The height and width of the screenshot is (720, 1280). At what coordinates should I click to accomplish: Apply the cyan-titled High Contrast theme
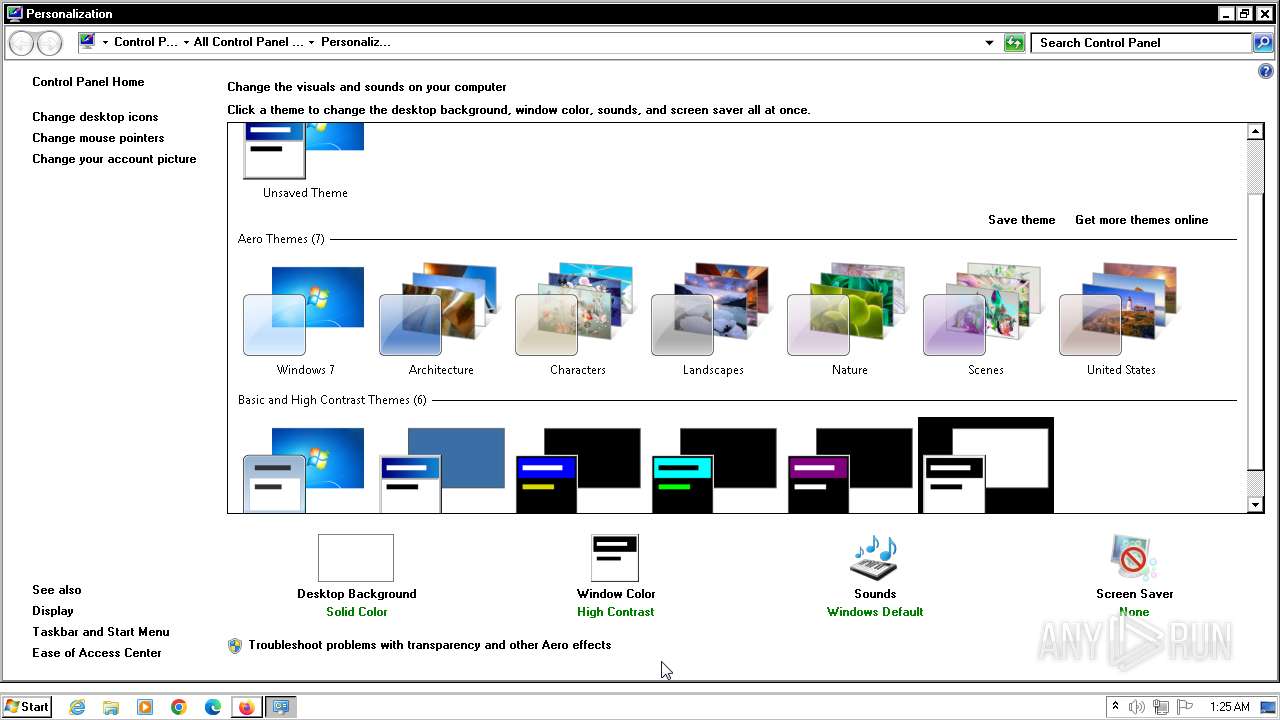pyautogui.click(x=714, y=470)
